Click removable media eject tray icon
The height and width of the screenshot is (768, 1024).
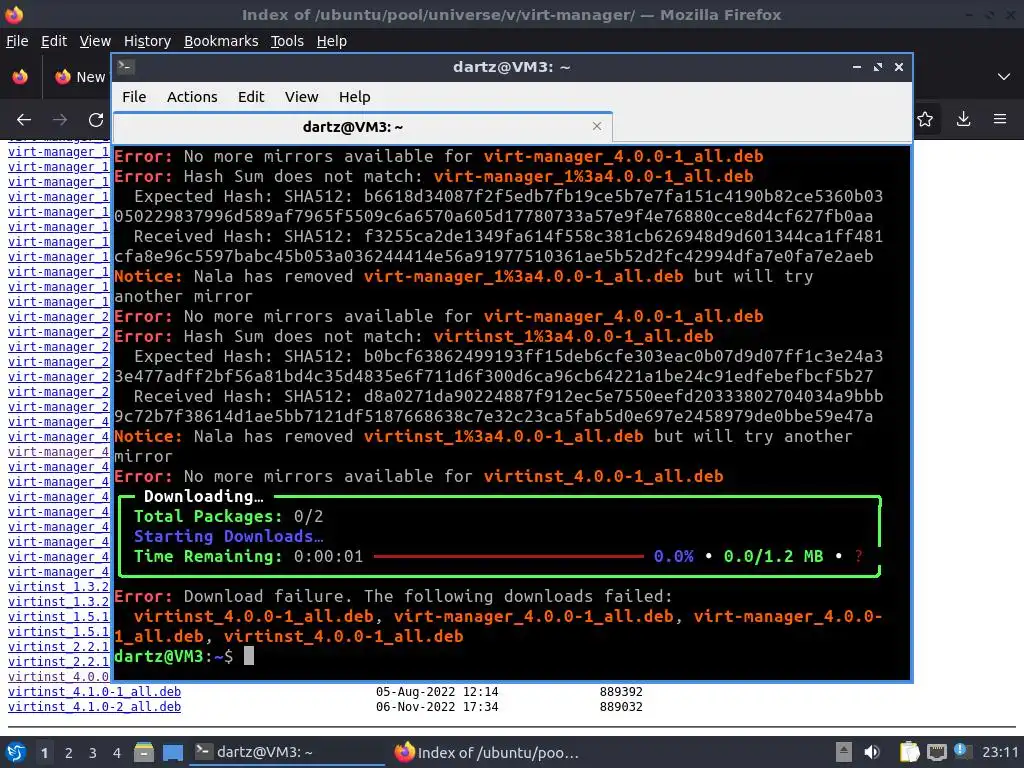844,752
